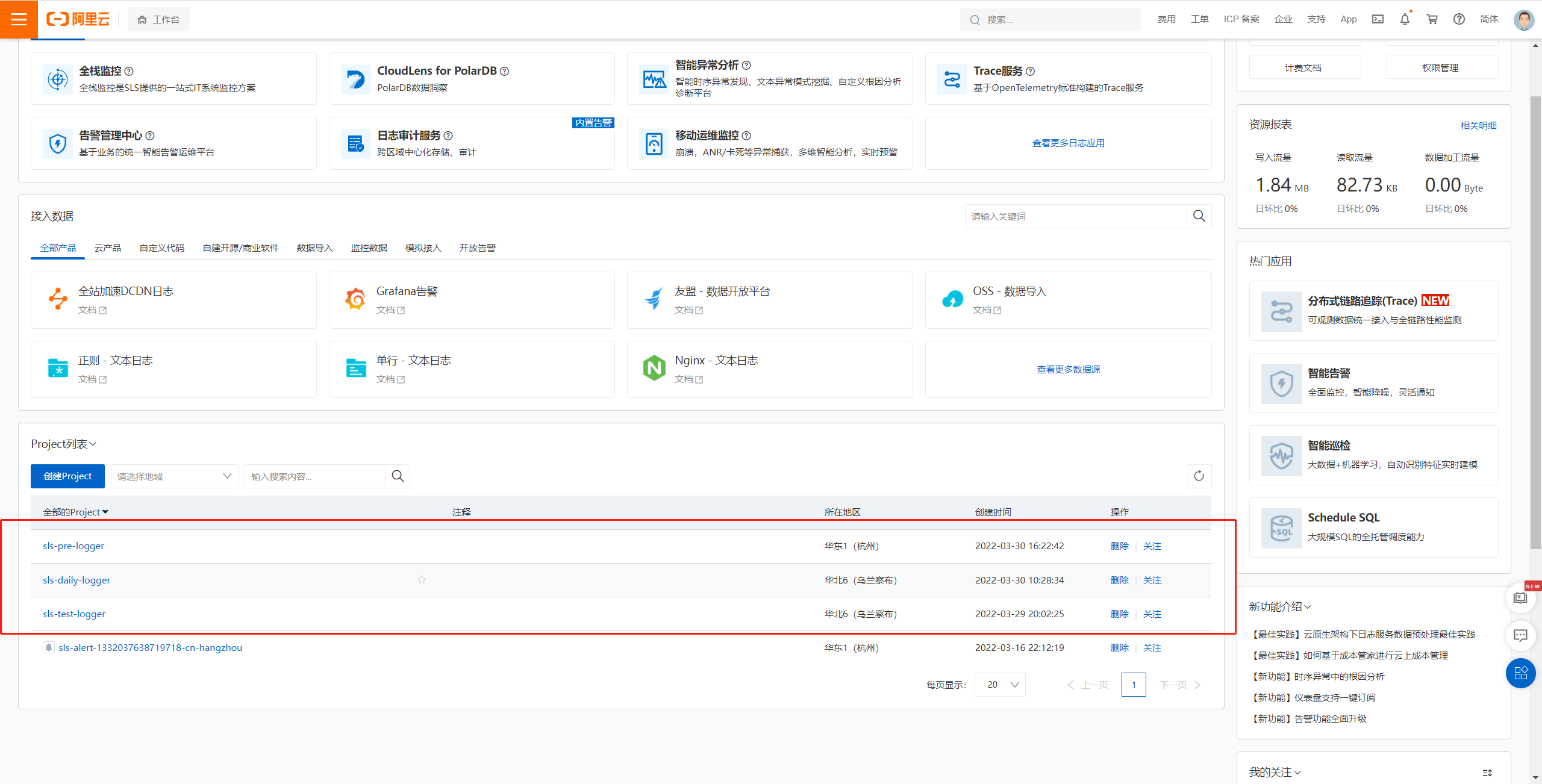Click the Grafana告警 icon
This screenshot has height=784, width=1542.
[x=355, y=299]
